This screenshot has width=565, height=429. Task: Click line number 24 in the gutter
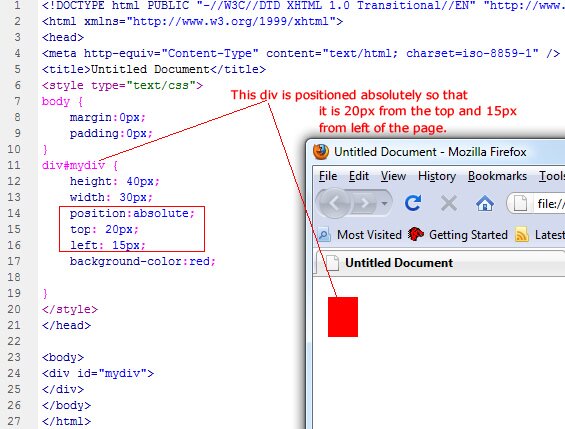[14, 373]
